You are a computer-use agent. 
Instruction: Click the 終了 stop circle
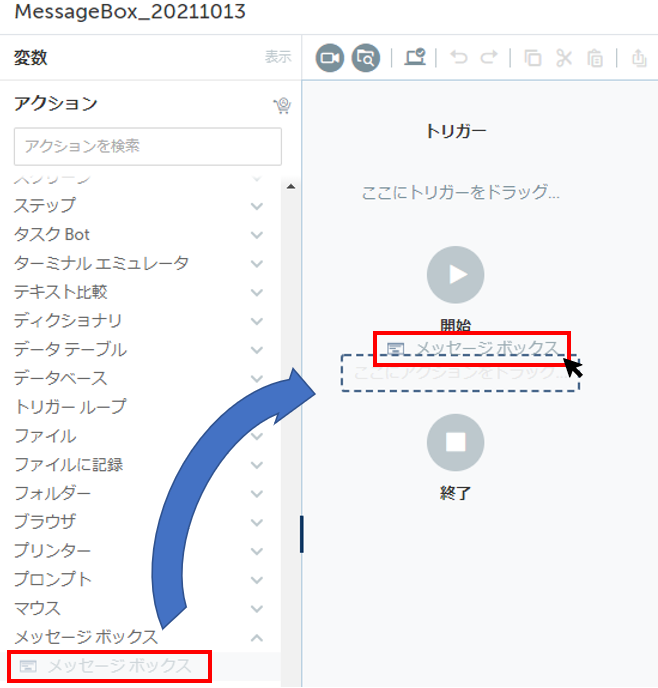(455, 442)
